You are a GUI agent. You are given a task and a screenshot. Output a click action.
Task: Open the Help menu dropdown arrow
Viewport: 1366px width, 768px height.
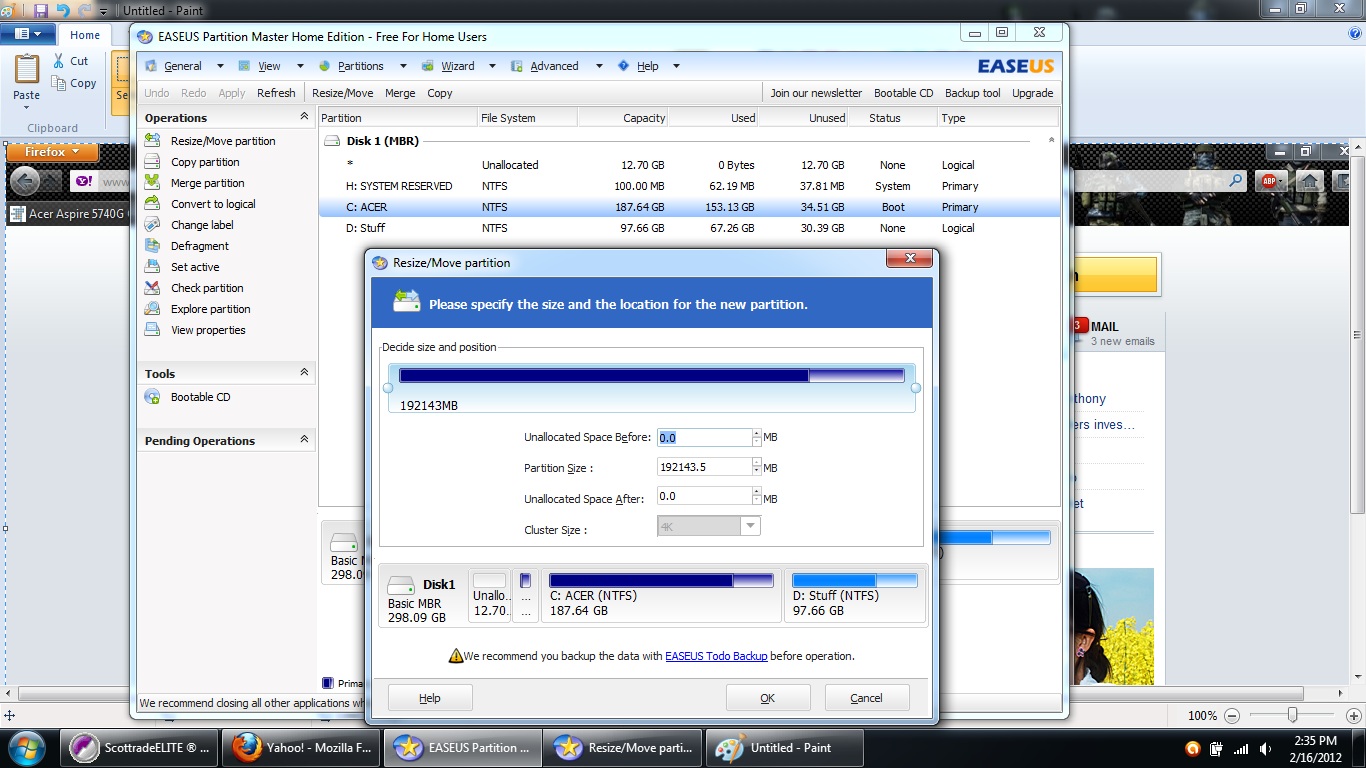pyautogui.click(x=676, y=66)
